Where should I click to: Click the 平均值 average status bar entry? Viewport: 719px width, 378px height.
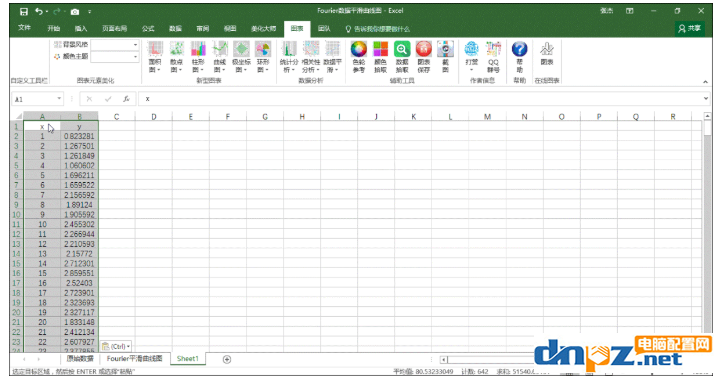[x=423, y=372]
